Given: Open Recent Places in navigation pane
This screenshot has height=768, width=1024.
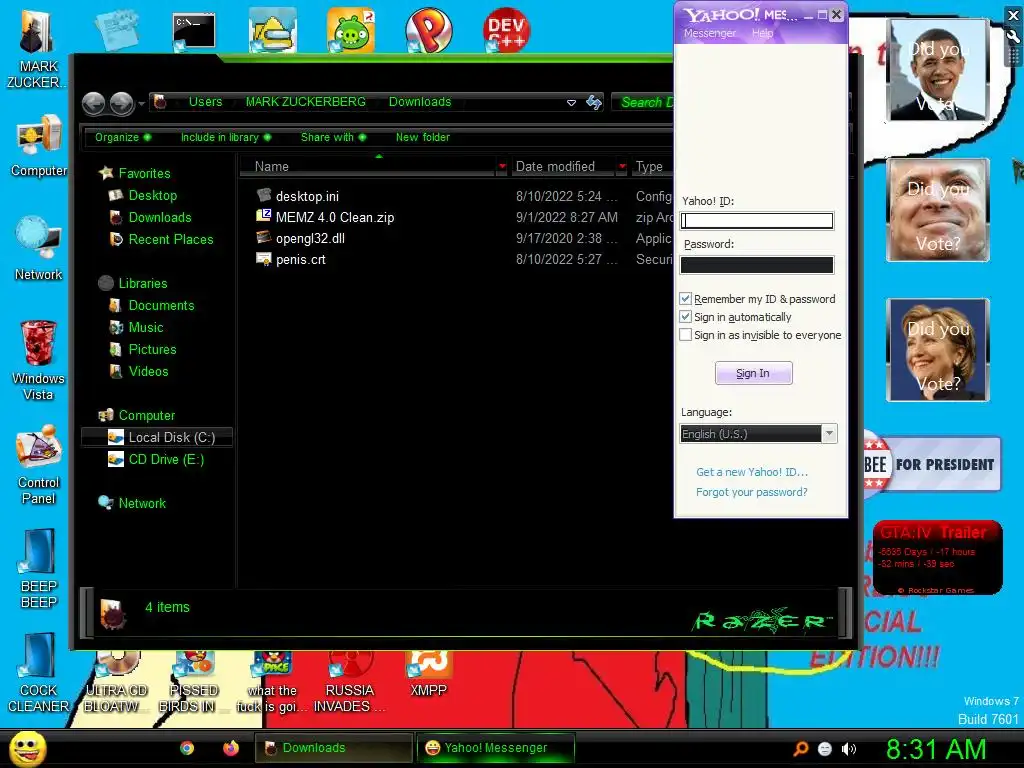Looking at the screenshot, I should click(x=170, y=240).
